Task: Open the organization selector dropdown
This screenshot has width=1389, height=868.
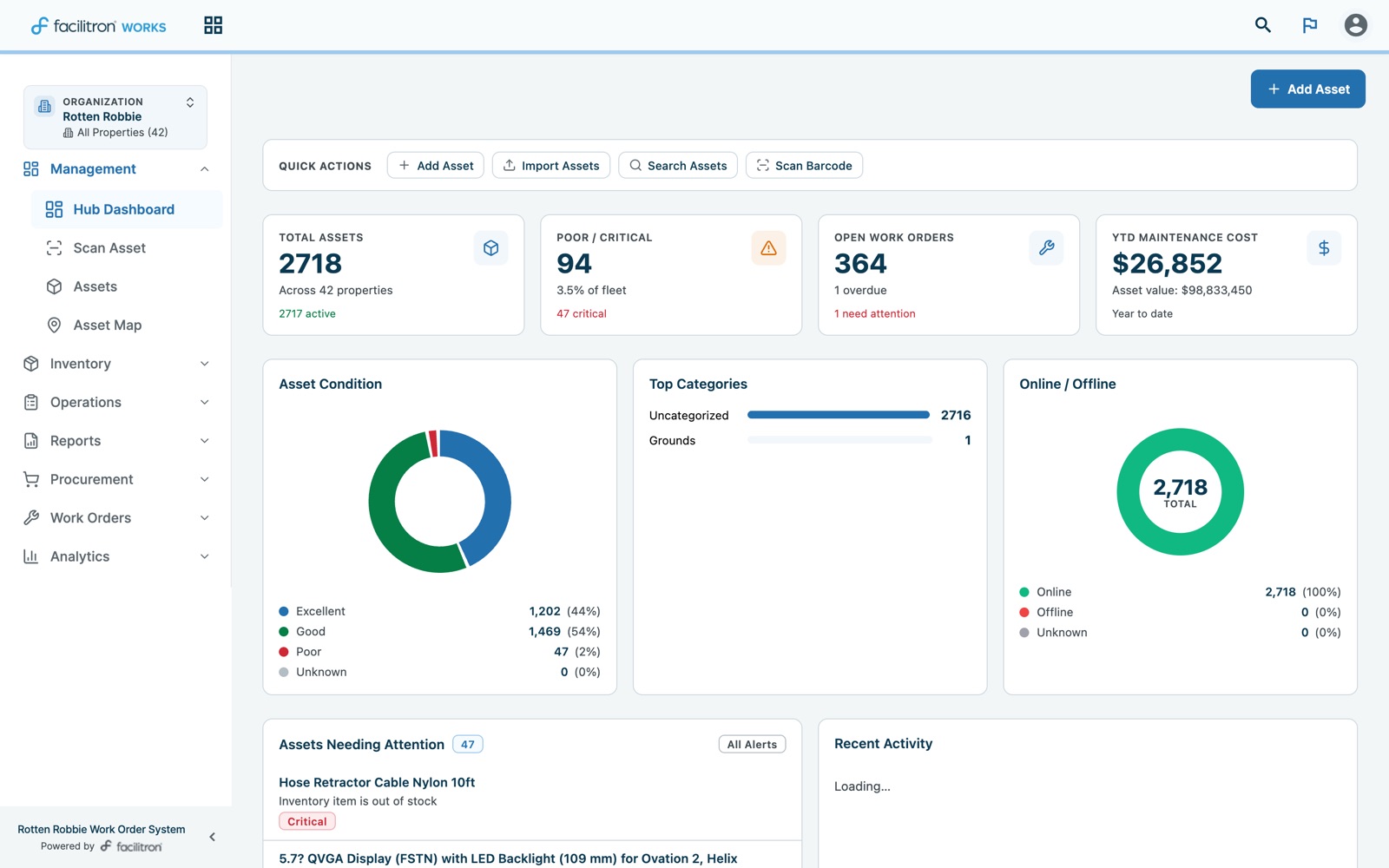Action: point(115,117)
